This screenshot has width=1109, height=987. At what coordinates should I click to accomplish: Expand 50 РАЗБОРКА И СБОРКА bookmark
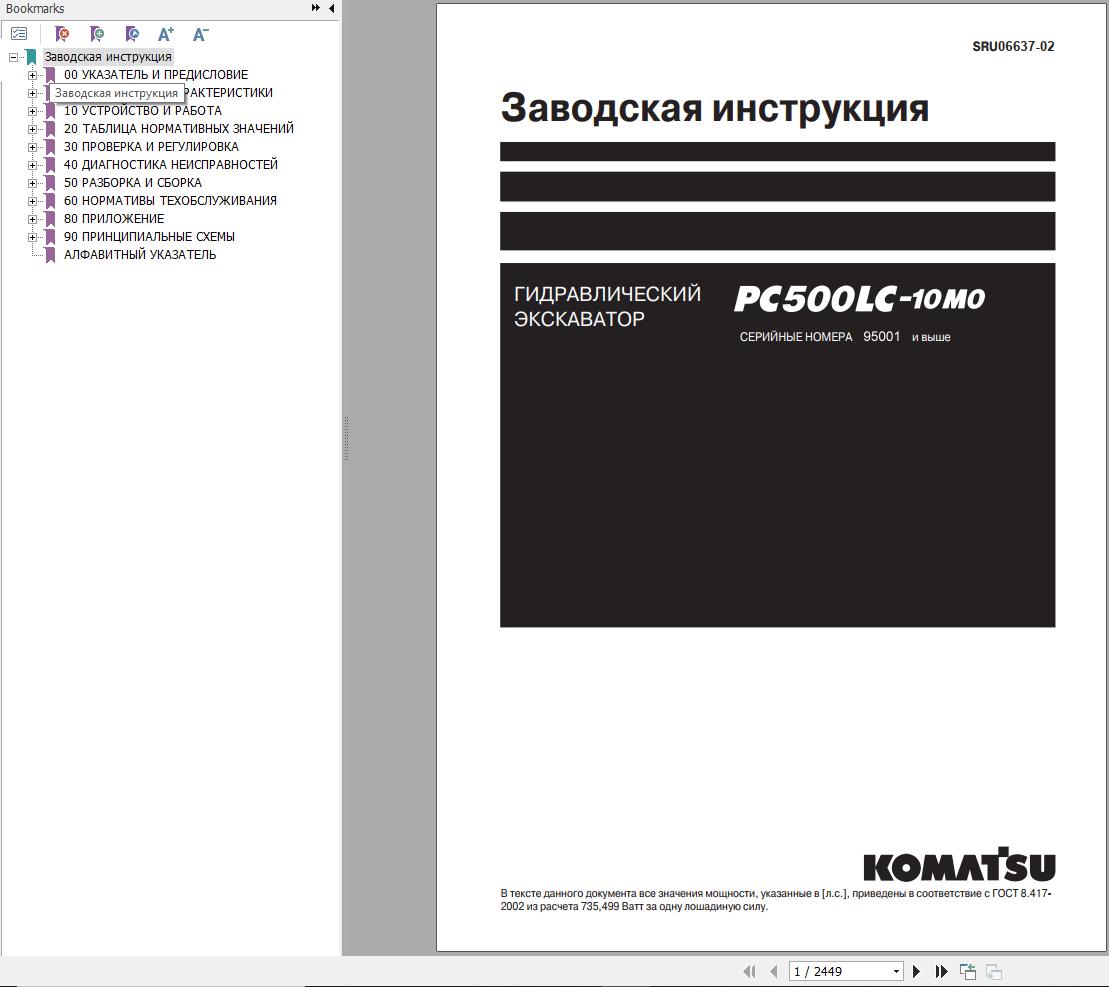[x=32, y=183]
